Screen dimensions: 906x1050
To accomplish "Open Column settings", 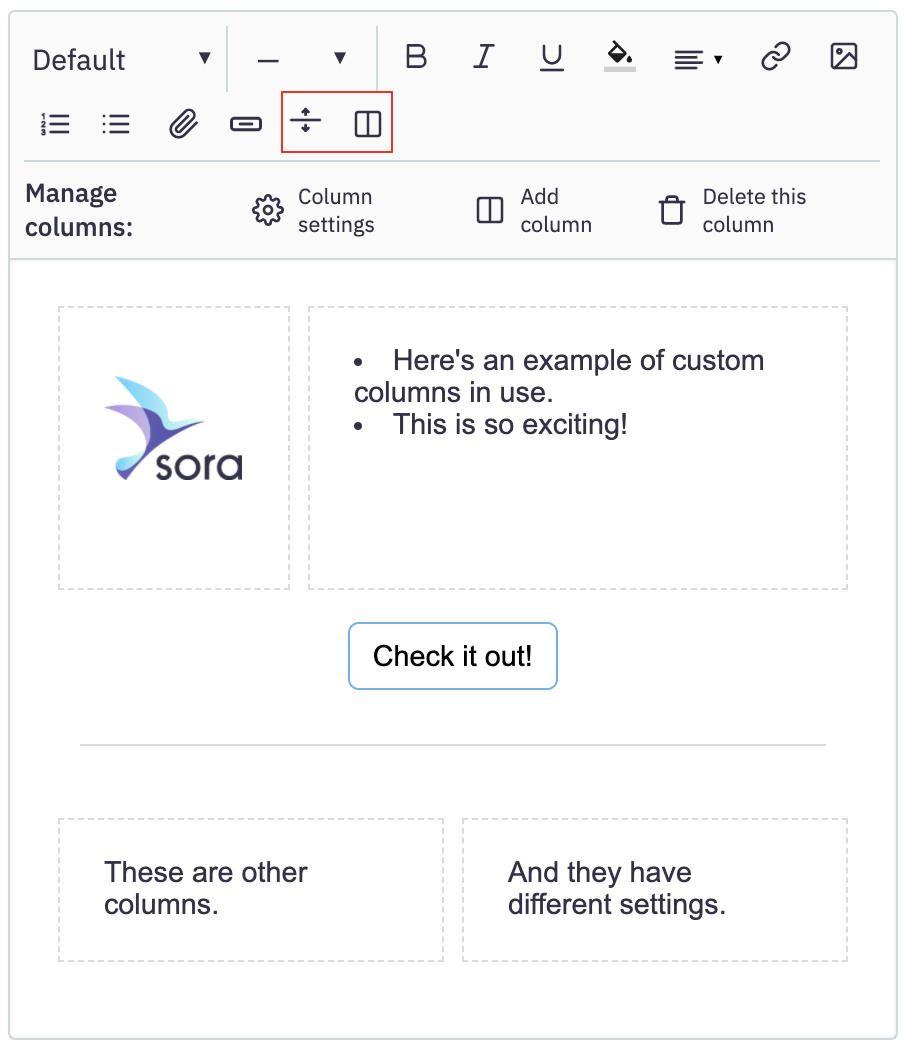I will (x=313, y=210).
